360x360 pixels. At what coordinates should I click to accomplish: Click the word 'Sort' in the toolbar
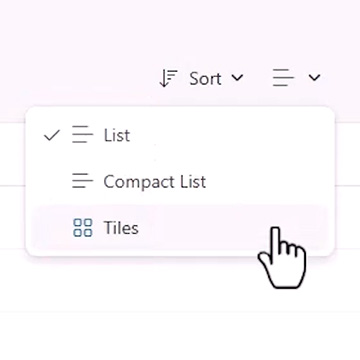tap(205, 79)
